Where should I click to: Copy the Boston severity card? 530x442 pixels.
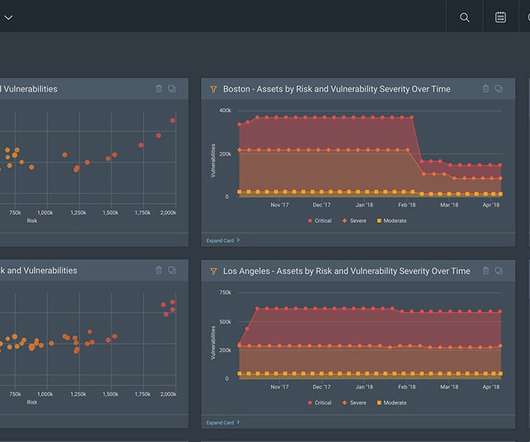[x=499, y=89]
